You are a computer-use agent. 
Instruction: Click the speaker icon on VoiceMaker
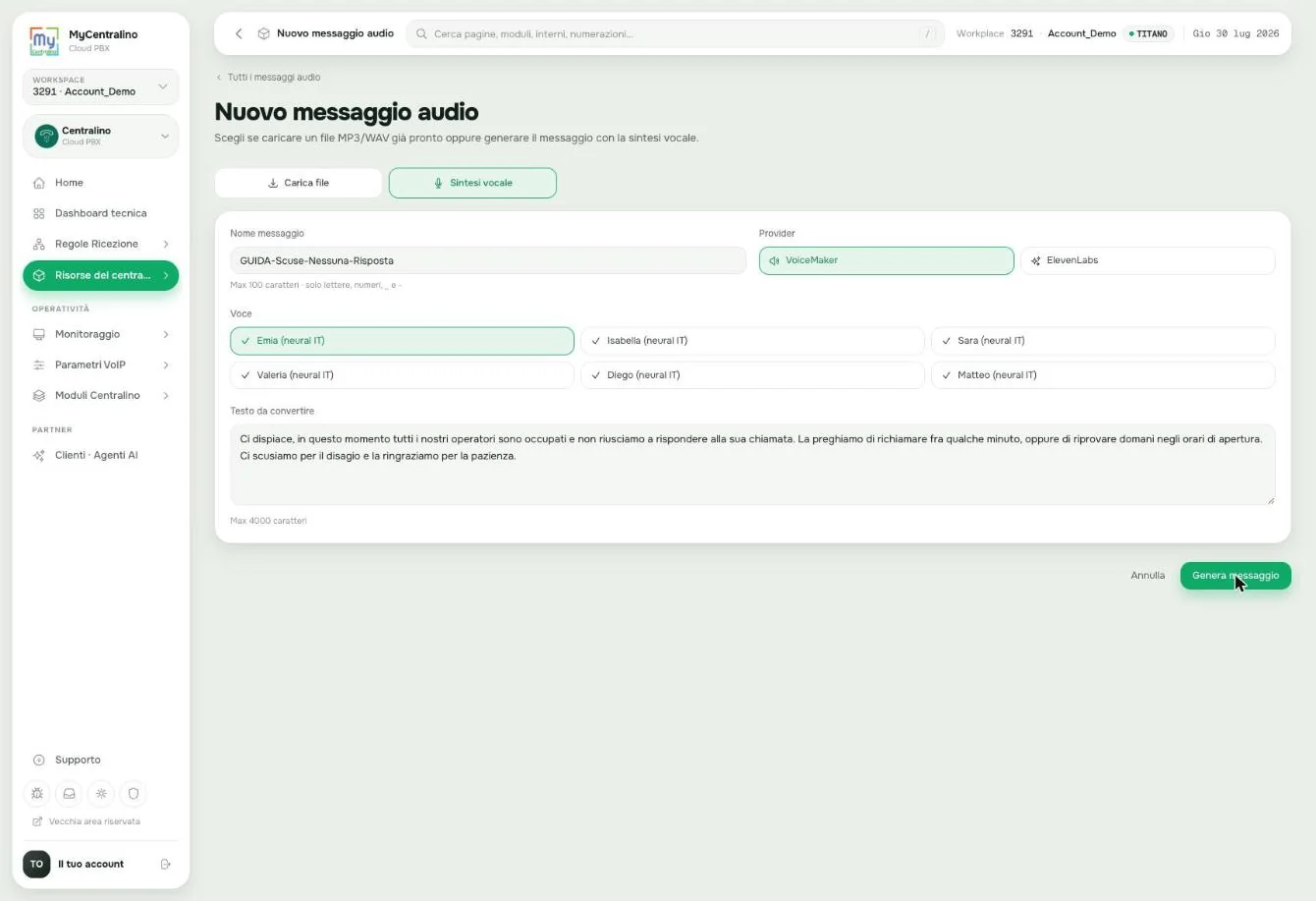(774, 260)
